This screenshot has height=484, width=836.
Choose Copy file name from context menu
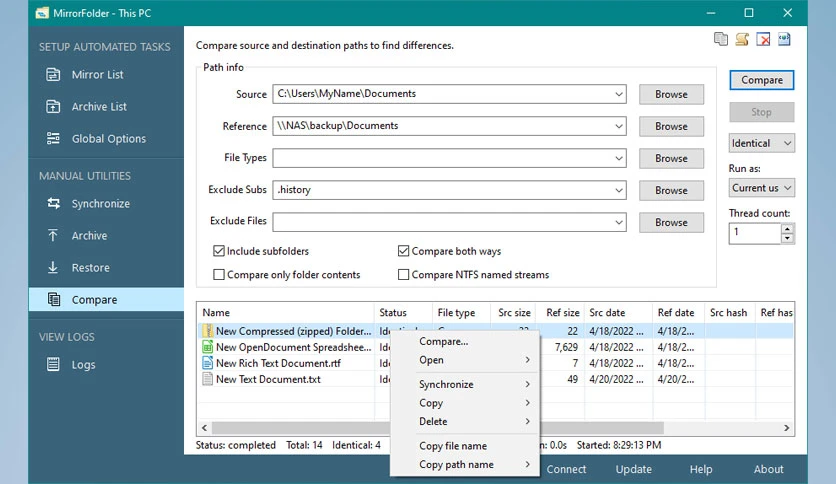click(x=465, y=446)
